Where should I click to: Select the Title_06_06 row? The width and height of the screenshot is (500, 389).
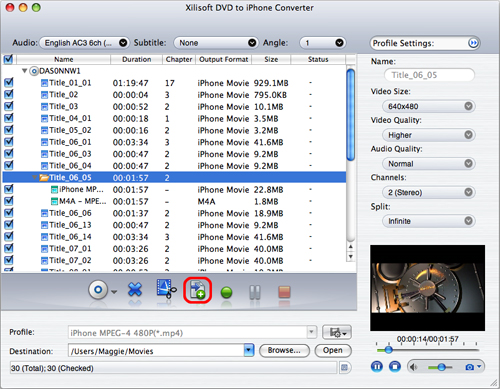[174, 213]
